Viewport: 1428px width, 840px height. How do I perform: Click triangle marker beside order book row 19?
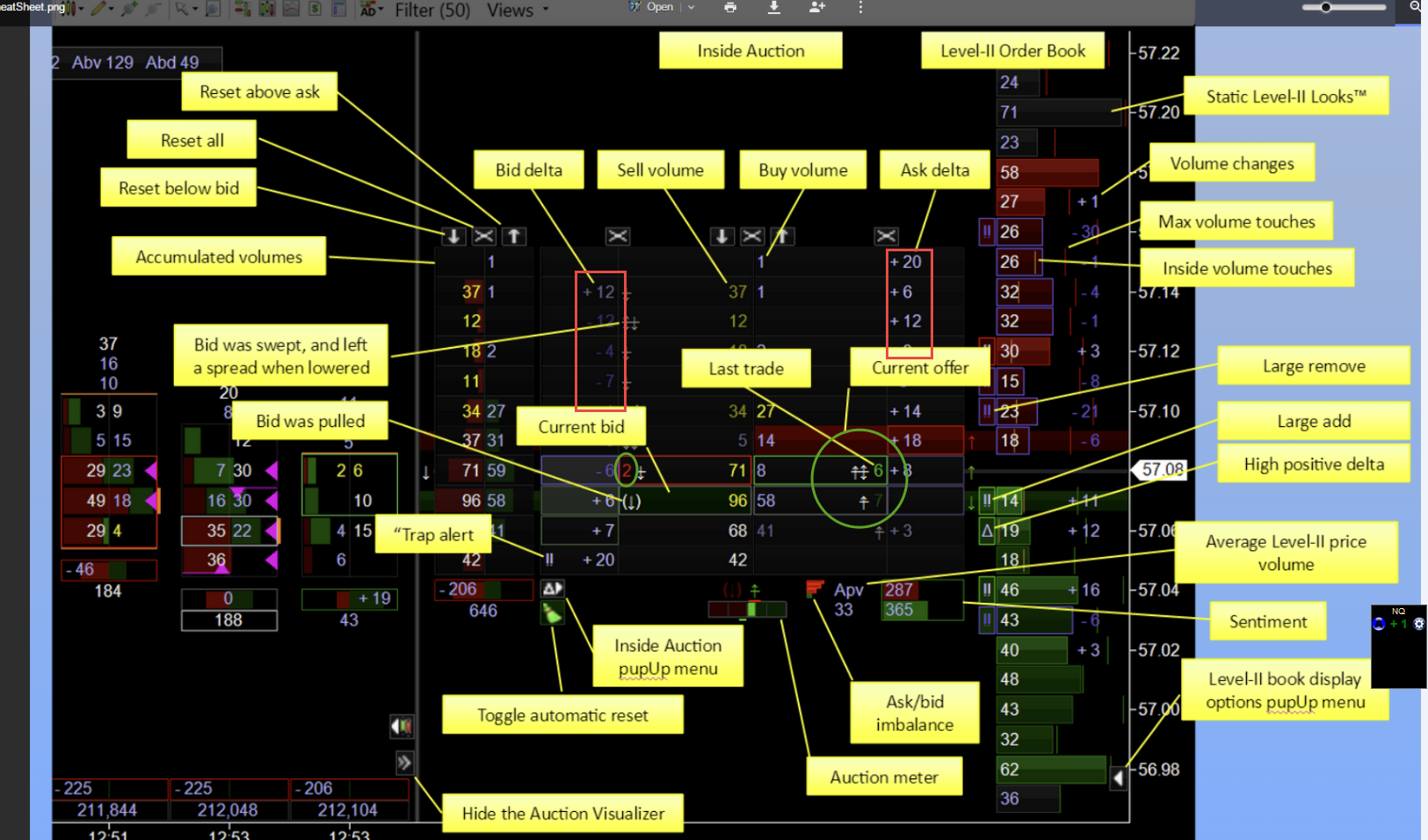987,531
